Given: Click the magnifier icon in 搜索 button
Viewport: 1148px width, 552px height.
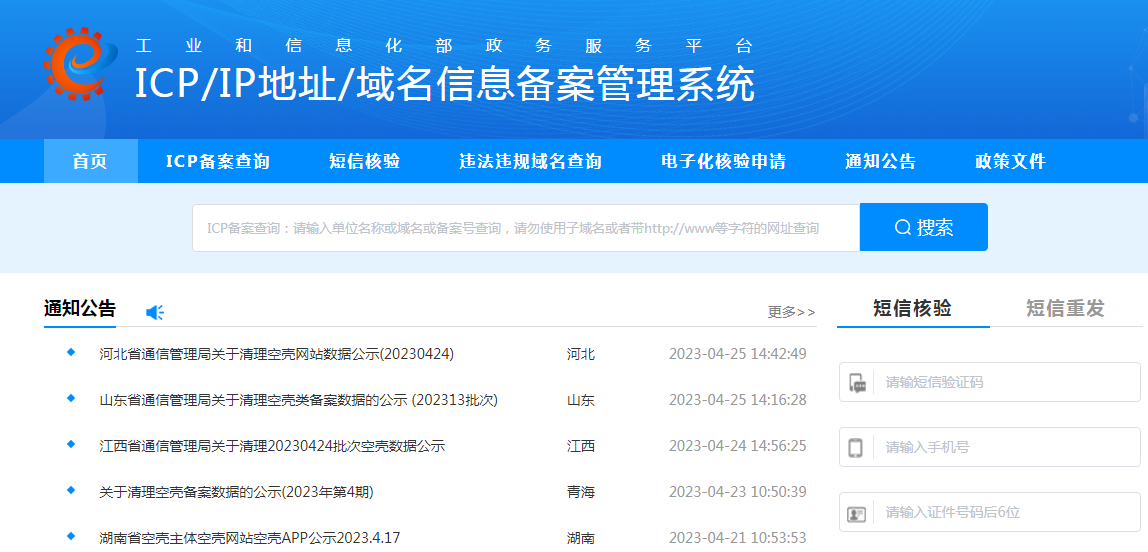Looking at the screenshot, I should [x=902, y=228].
